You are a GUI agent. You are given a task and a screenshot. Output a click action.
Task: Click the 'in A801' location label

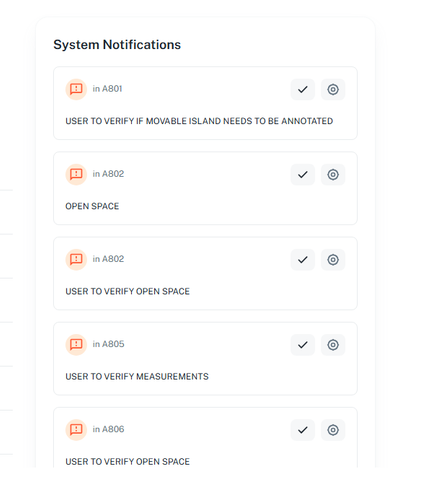coord(107,89)
